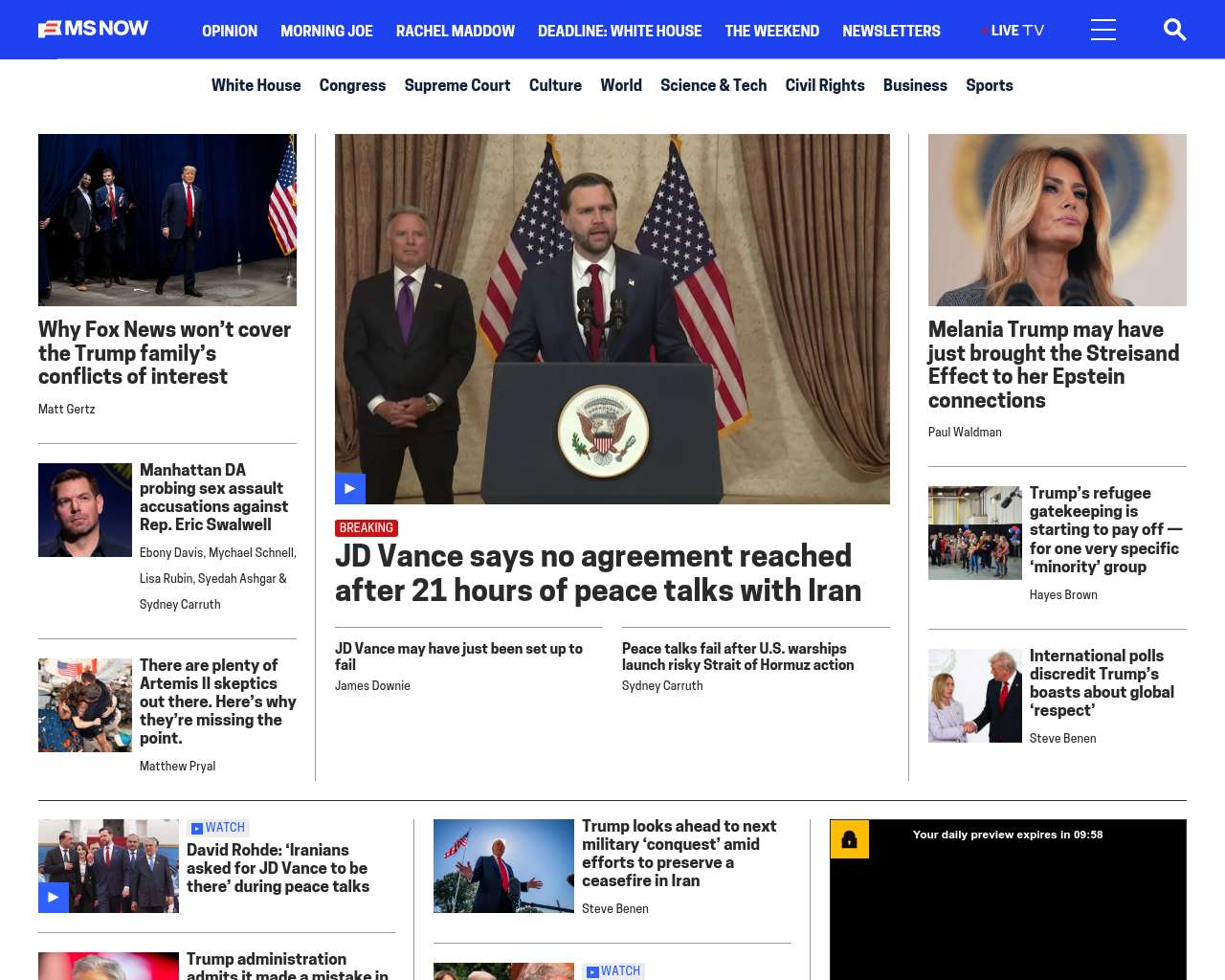Read Melania Trump Streisand Effect headline
Image resolution: width=1225 pixels, height=980 pixels.
[1054, 365]
